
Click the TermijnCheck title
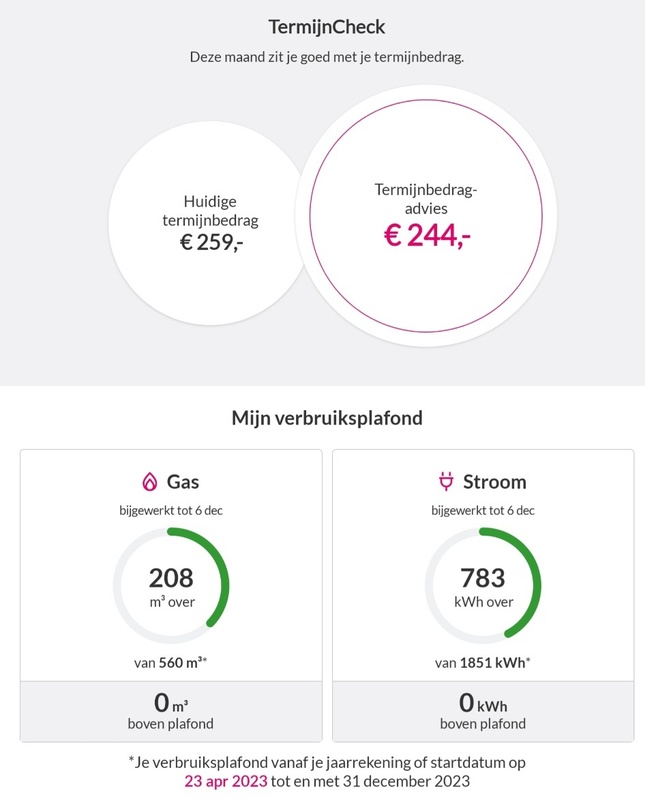pyautogui.click(x=327, y=27)
